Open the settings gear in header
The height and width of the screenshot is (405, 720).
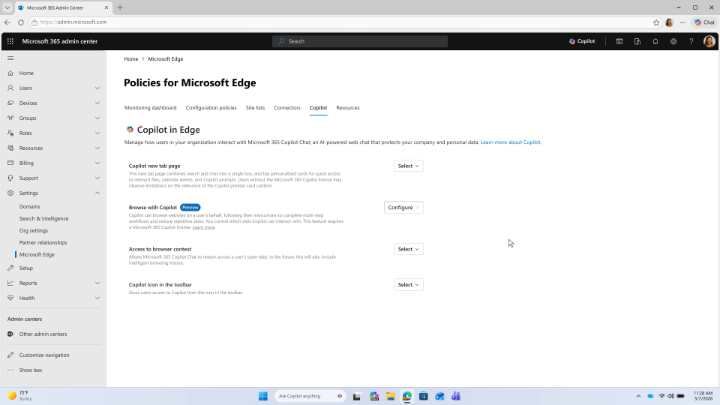pyautogui.click(x=673, y=41)
